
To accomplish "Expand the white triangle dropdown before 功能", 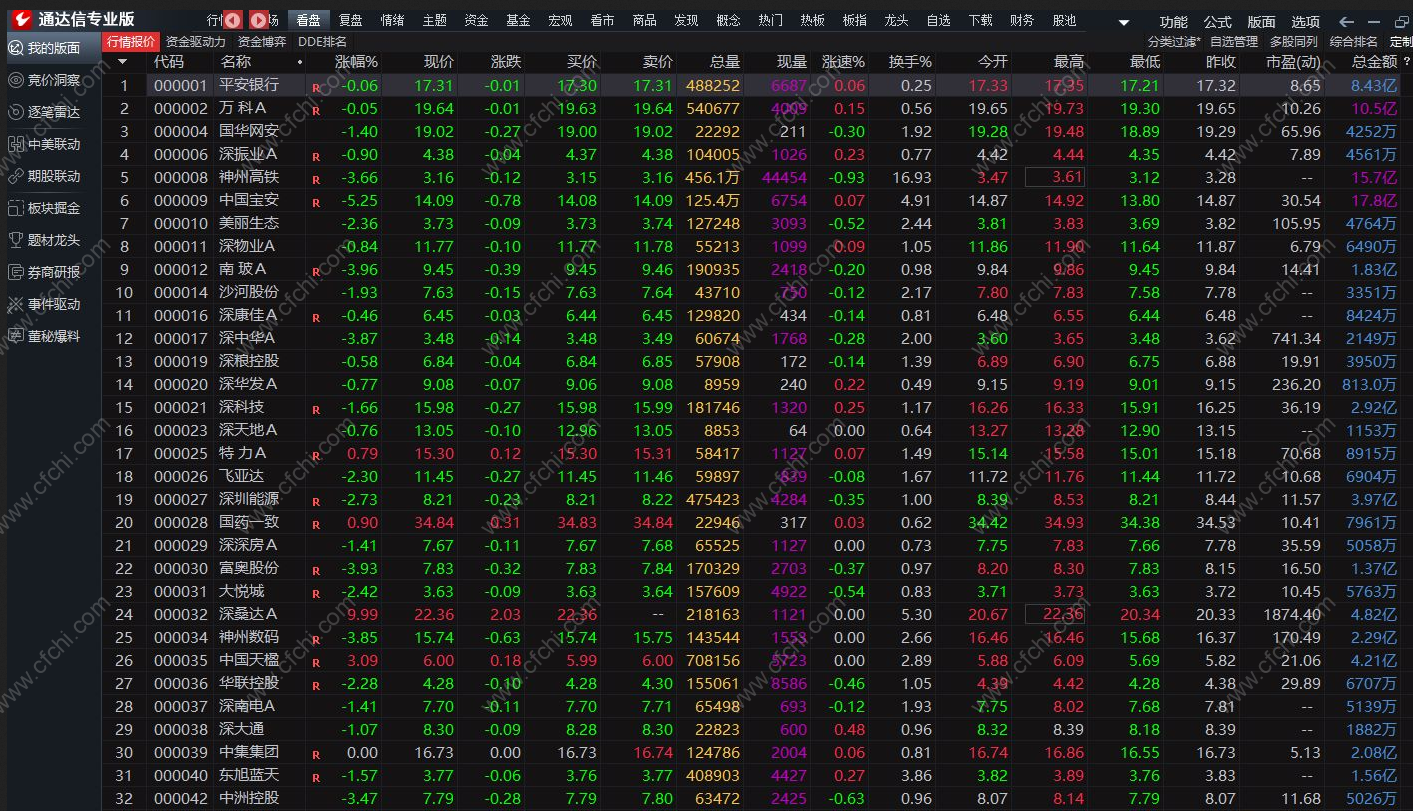I will (1124, 22).
